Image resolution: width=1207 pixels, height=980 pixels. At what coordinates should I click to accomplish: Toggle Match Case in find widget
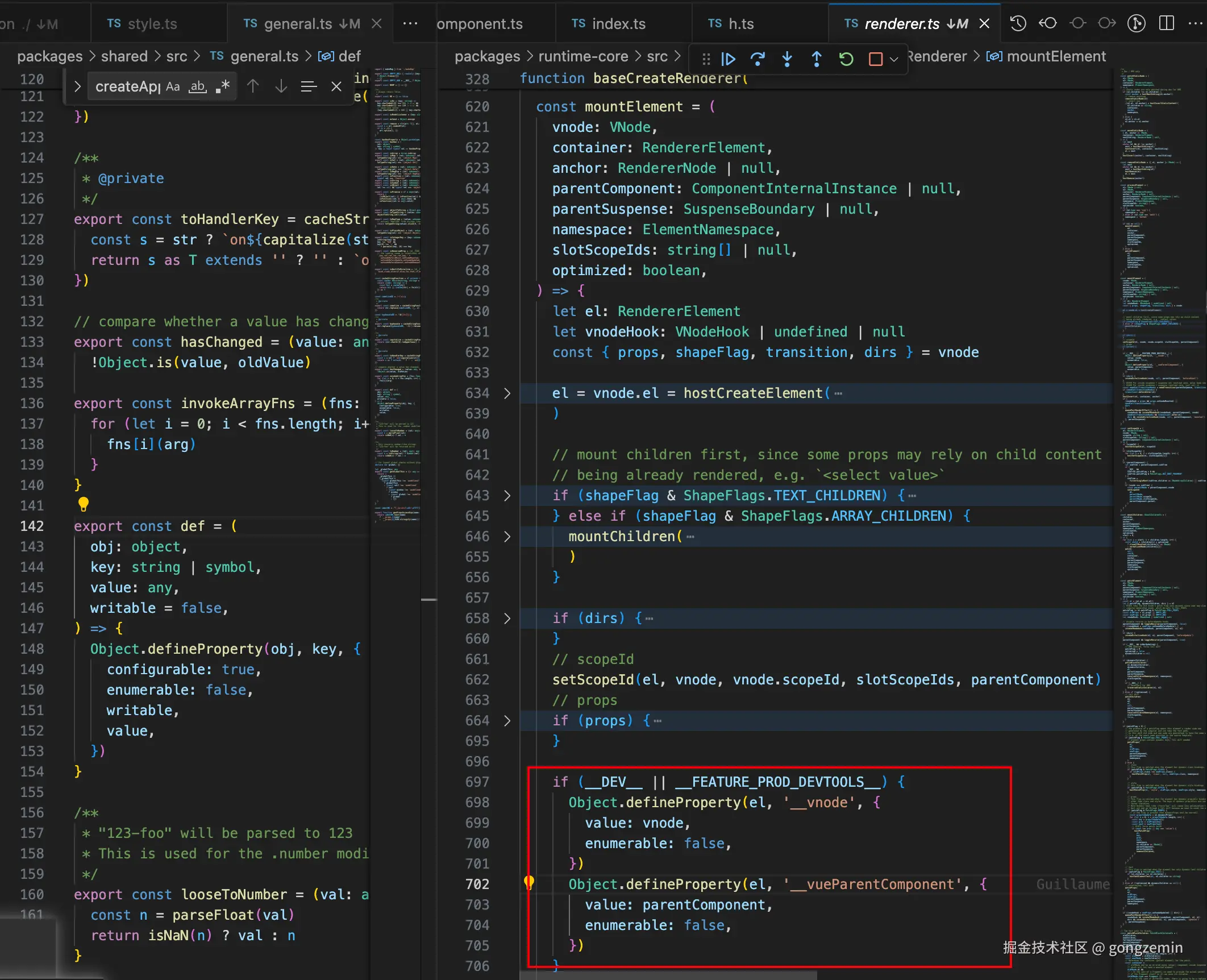(x=173, y=86)
